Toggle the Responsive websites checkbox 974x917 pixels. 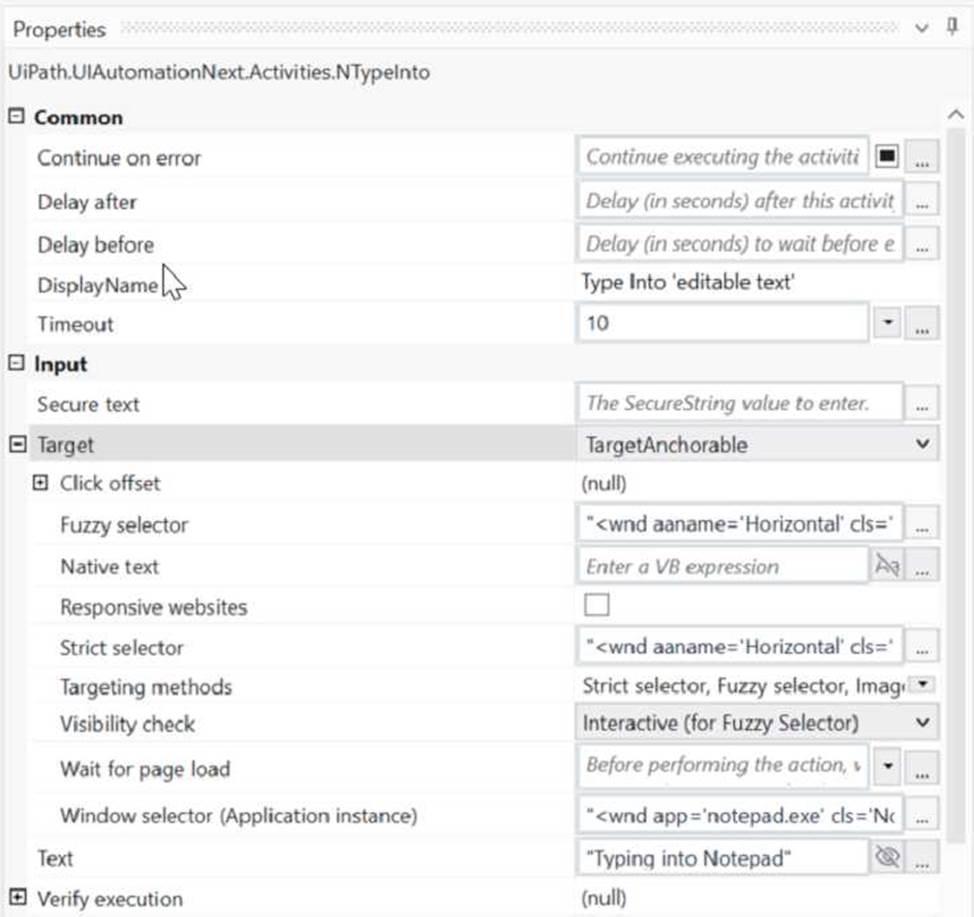(596, 604)
